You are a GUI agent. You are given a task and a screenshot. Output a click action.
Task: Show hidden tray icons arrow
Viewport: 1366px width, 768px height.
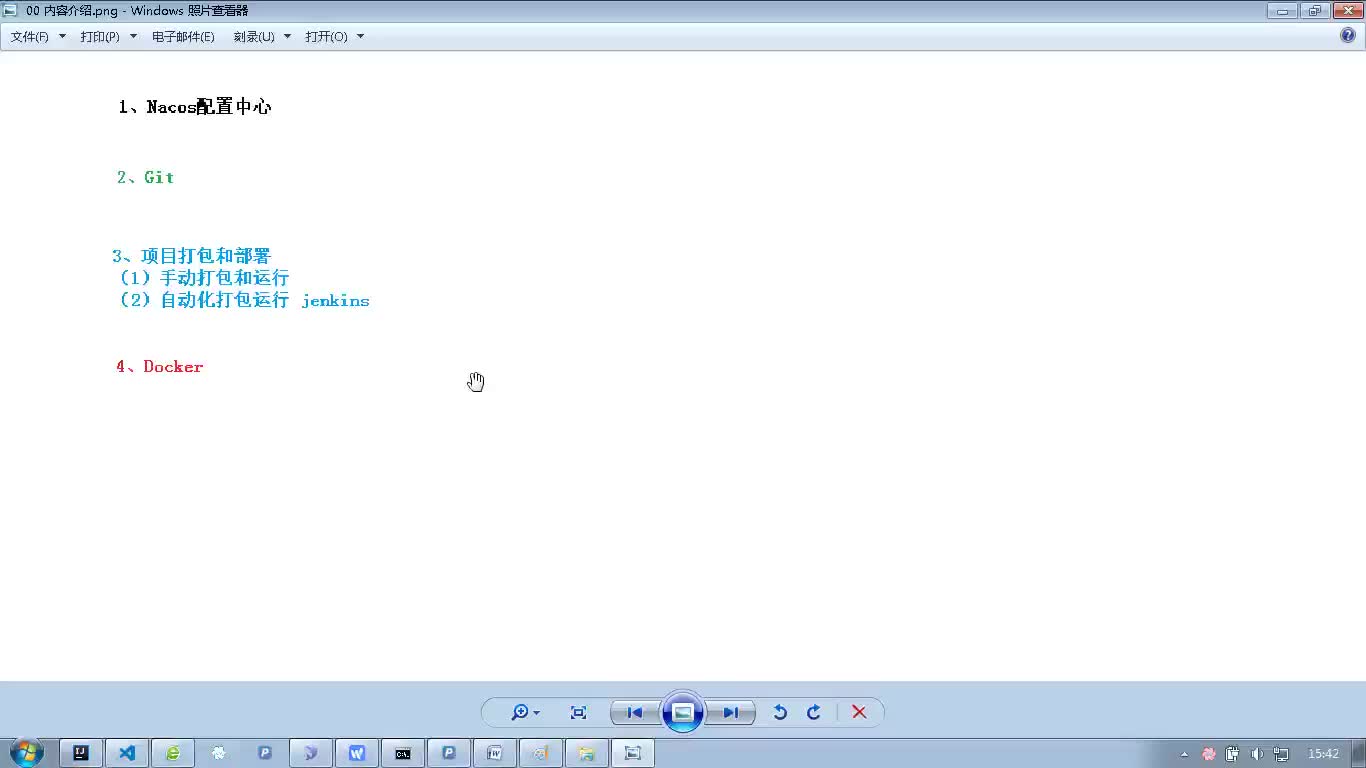click(1185, 754)
